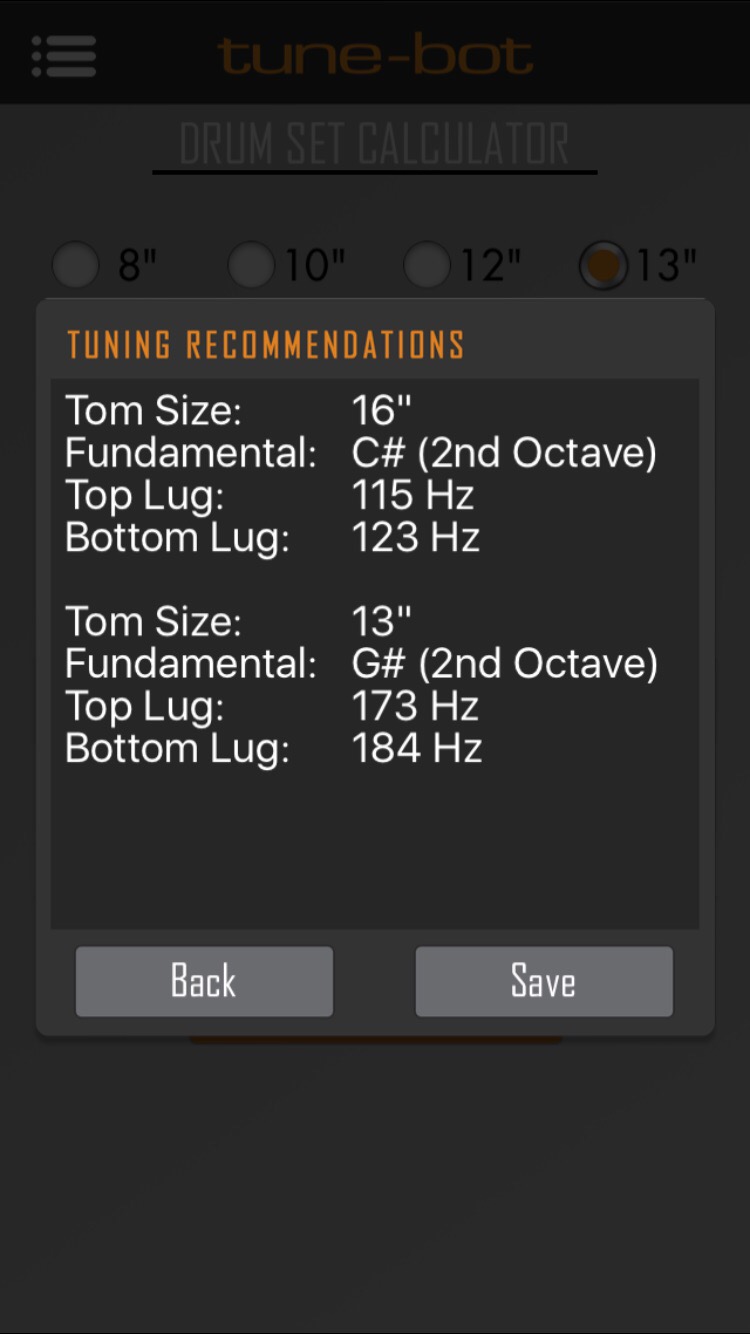Tap the 115 Hz top lug value
This screenshot has height=1334, width=750.
click(x=412, y=495)
